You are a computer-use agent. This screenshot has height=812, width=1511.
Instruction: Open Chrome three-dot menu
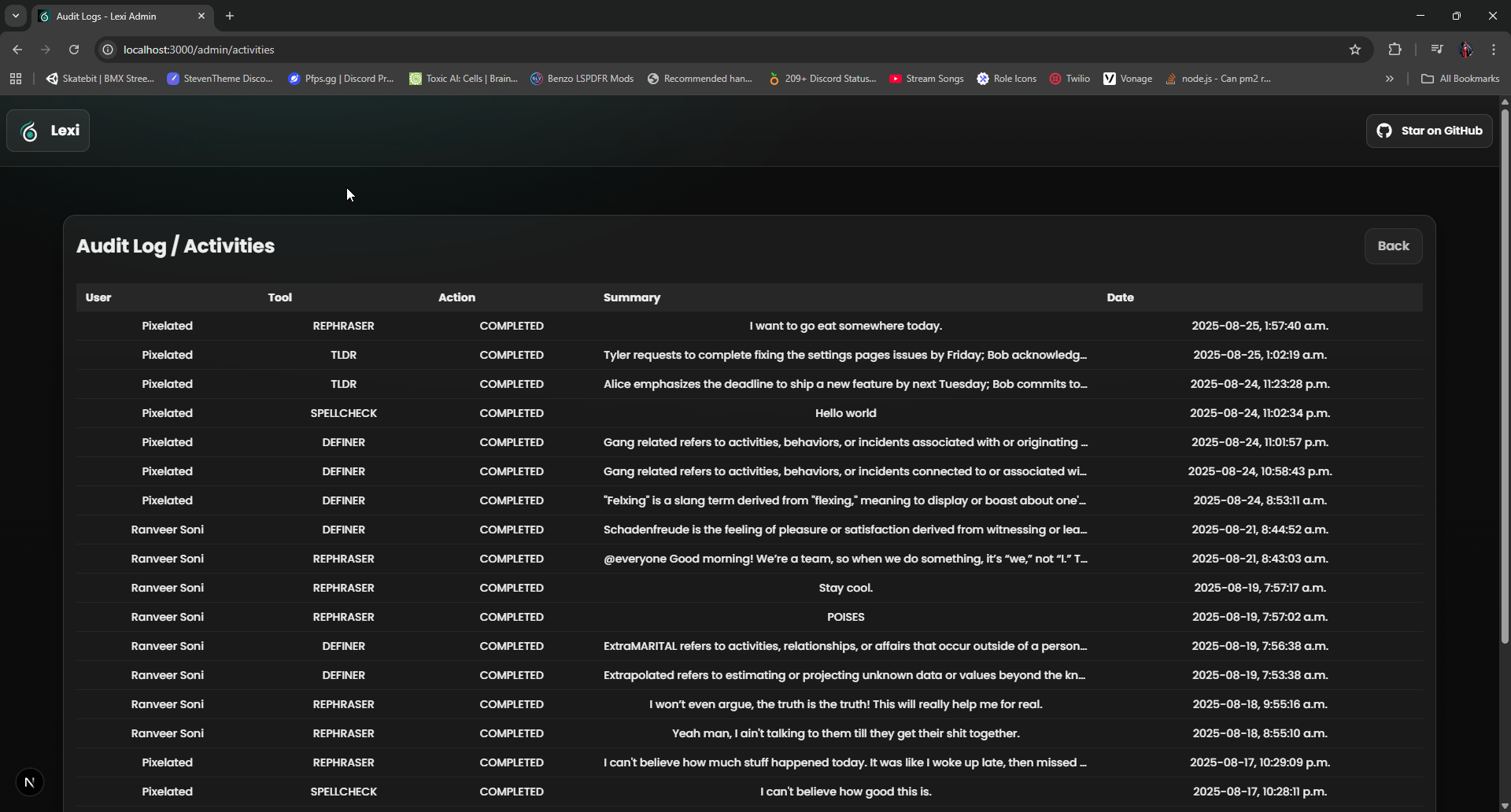1494,50
